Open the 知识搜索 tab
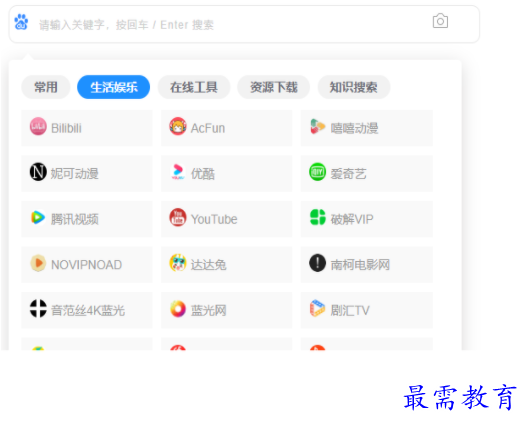The image size is (525, 429). 354,87
